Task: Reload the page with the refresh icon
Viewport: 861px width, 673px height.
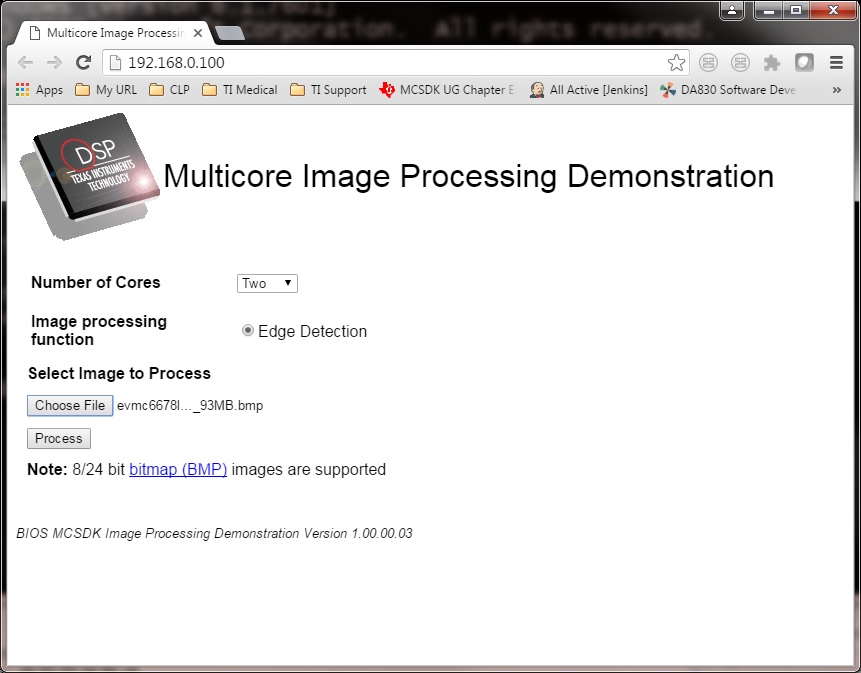Action: 84,63
